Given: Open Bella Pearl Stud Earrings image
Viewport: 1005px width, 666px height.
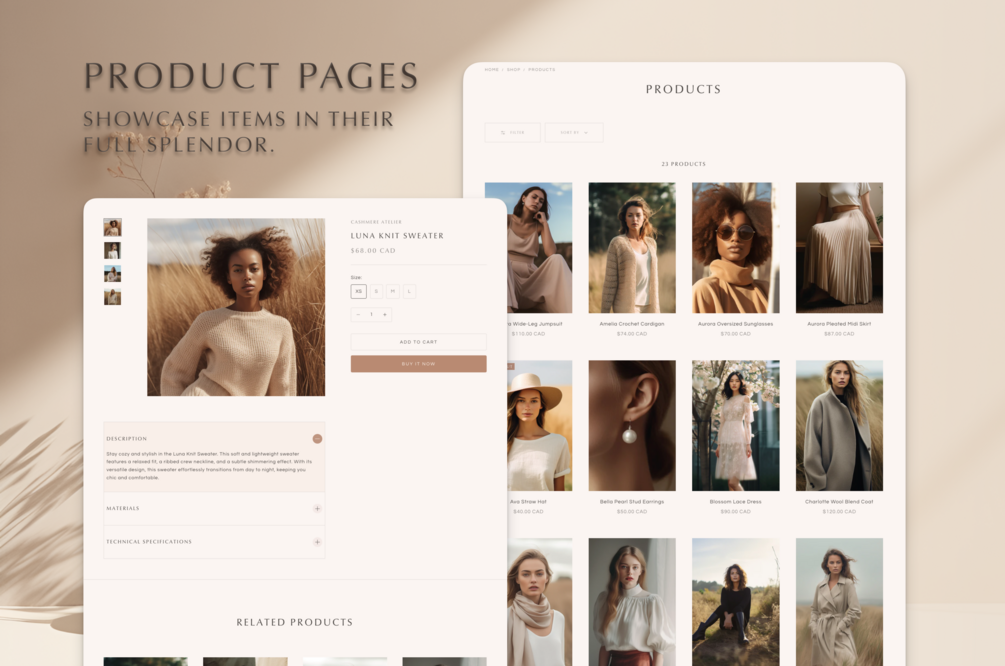Looking at the screenshot, I should pos(632,426).
